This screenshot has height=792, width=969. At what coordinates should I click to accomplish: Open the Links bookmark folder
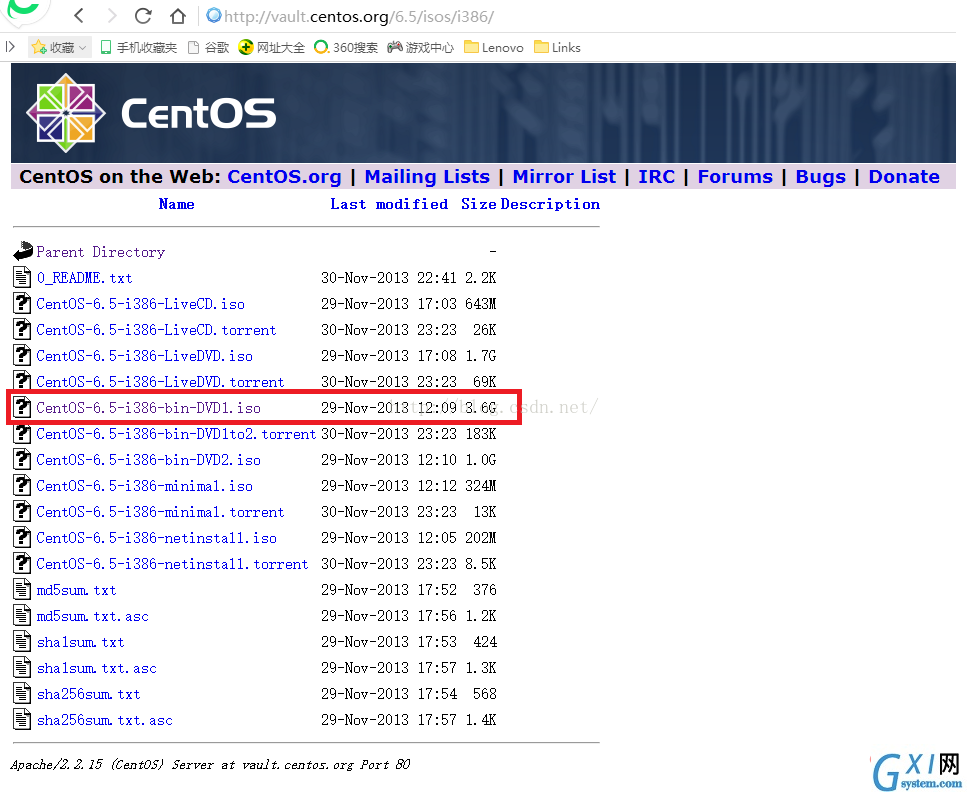(557, 47)
